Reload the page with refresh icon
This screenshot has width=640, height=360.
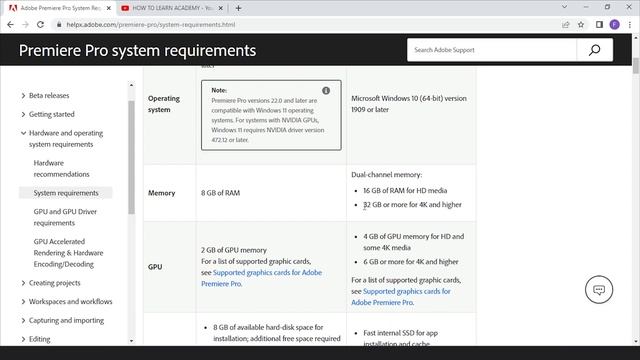(x=40, y=24)
